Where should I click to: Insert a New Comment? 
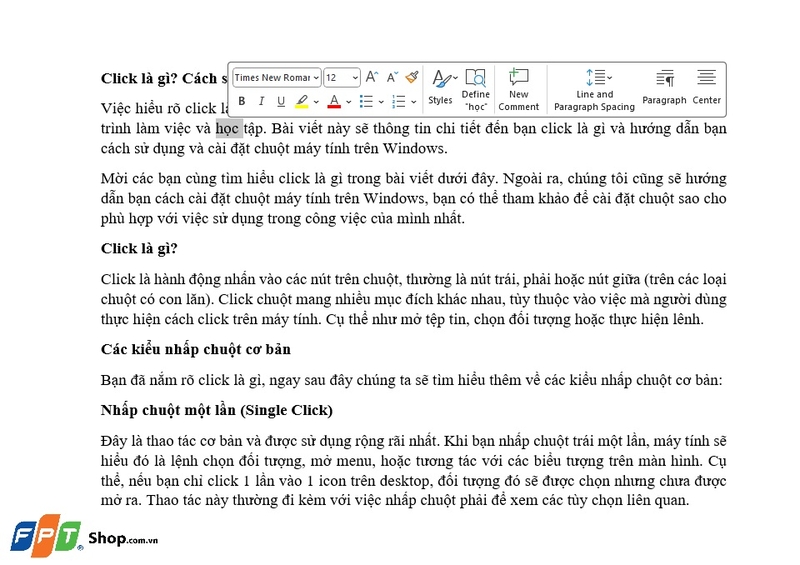pos(518,89)
